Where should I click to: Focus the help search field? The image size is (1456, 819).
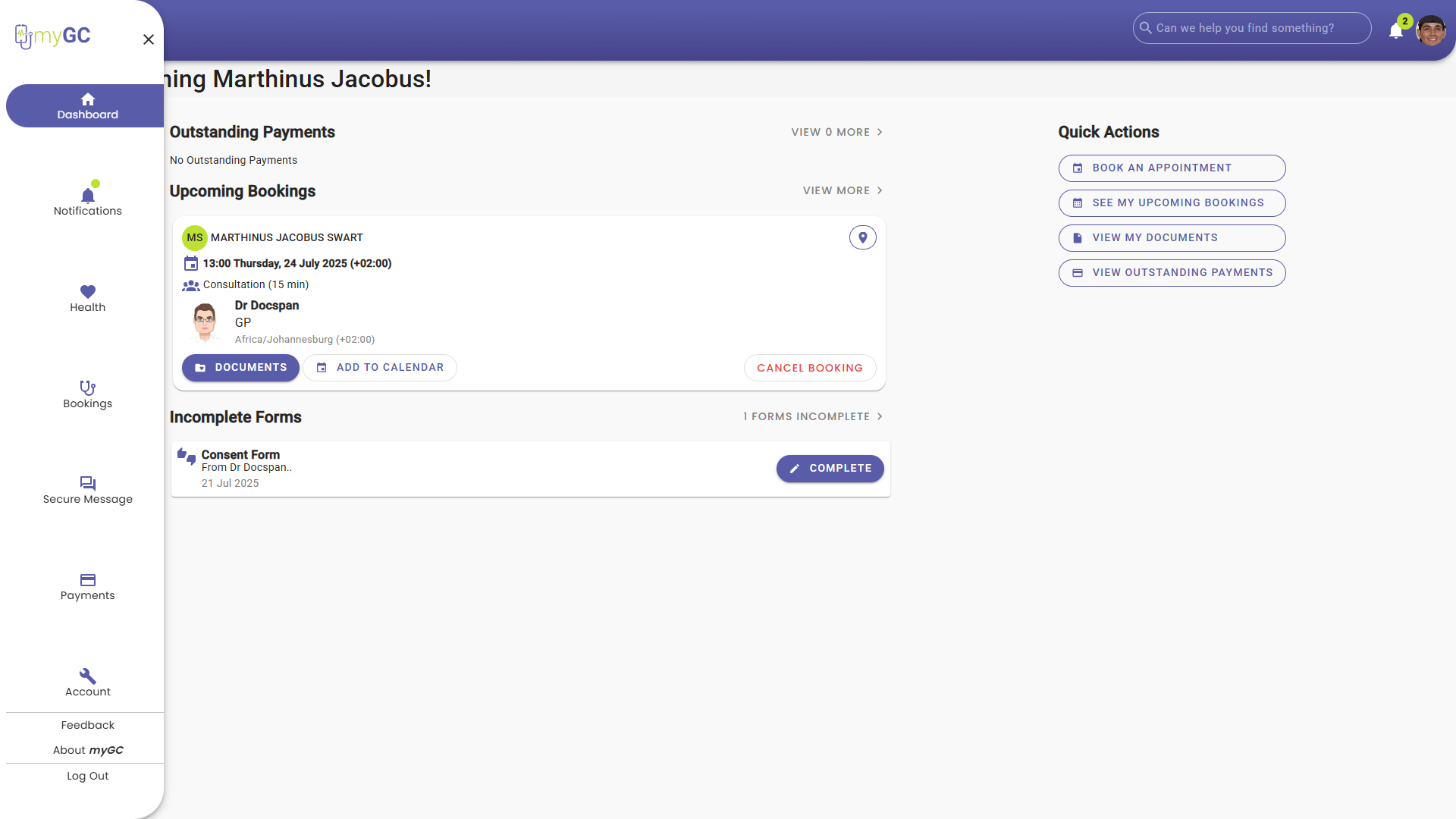[x=1251, y=28]
